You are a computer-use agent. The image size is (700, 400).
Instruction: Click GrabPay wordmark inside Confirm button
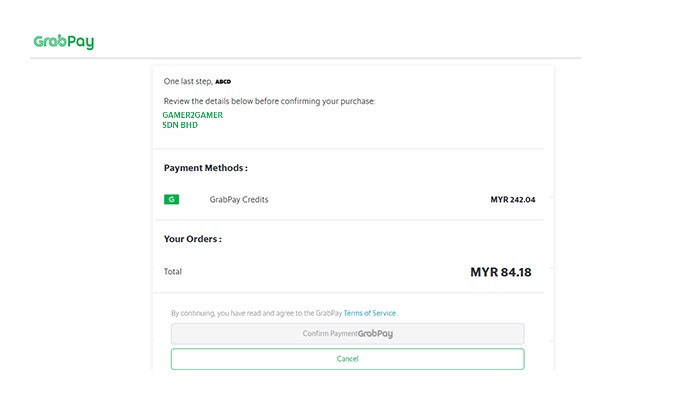pos(375,333)
